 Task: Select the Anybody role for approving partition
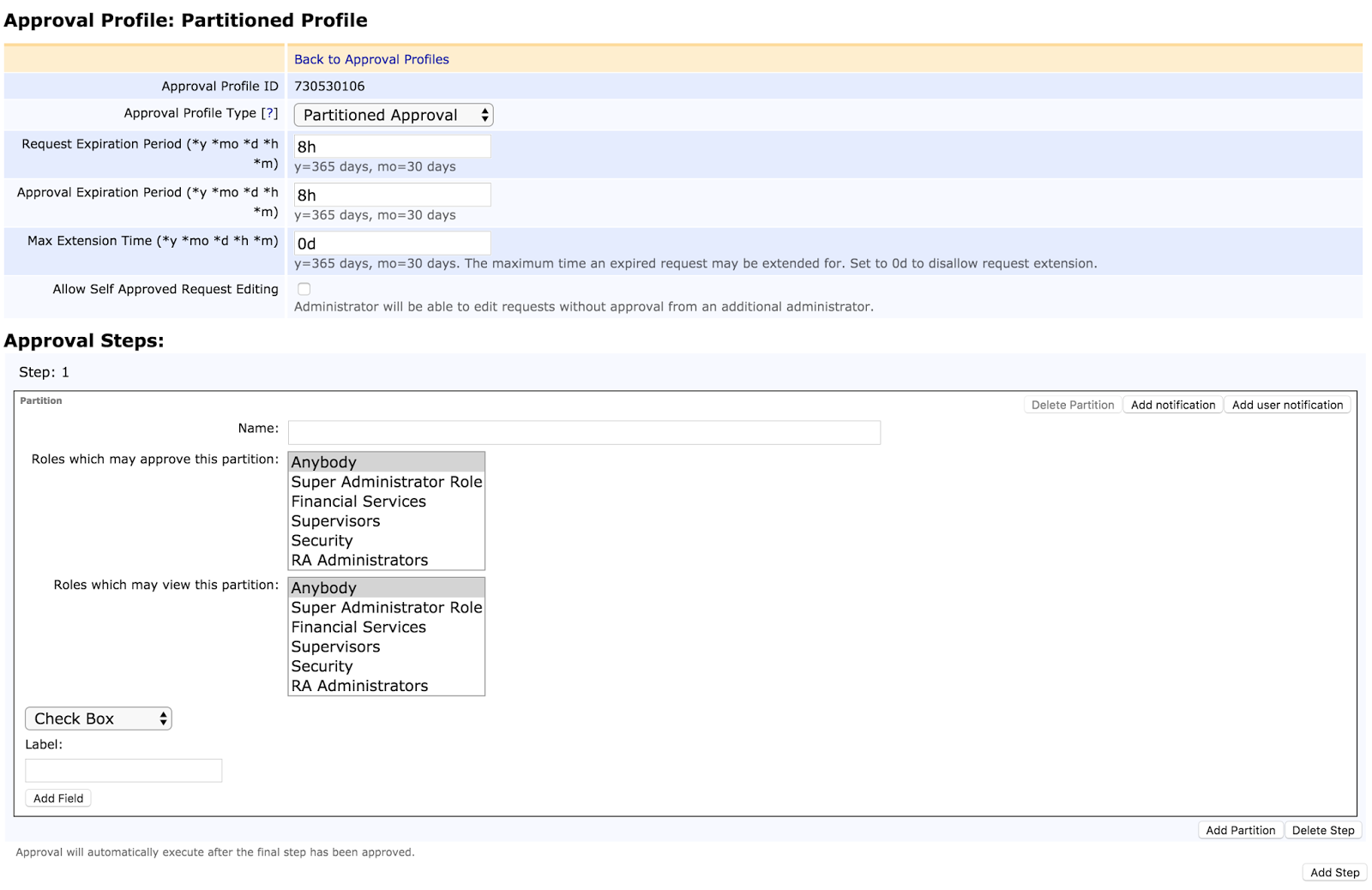[323, 462]
